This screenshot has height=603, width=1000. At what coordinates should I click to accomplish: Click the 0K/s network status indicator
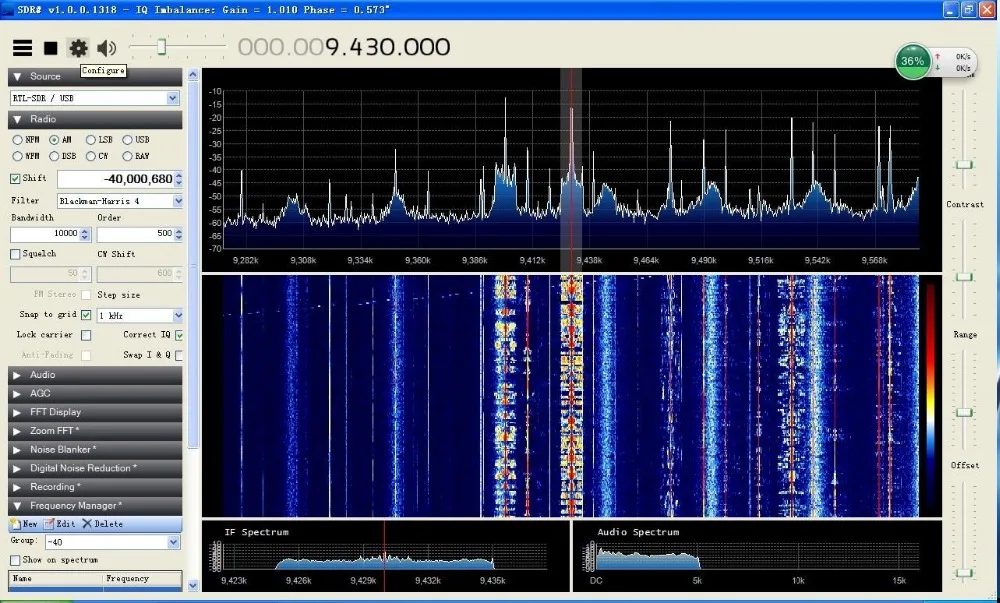click(961, 61)
